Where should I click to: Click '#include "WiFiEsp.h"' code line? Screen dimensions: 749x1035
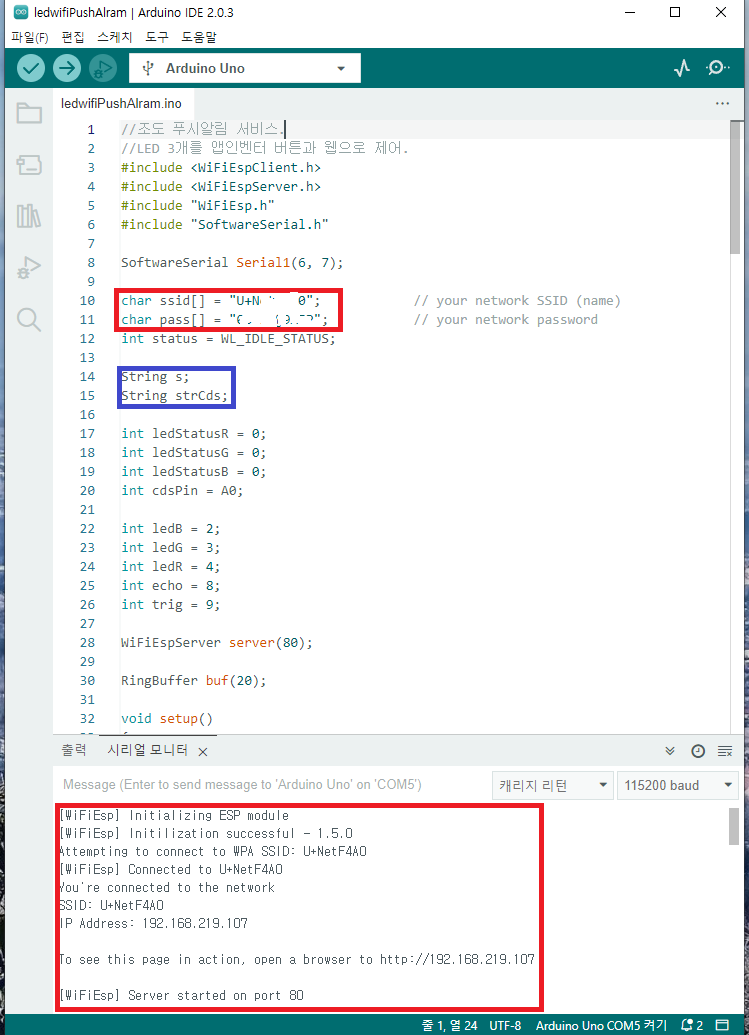pyautogui.click(x=197, y=205)
